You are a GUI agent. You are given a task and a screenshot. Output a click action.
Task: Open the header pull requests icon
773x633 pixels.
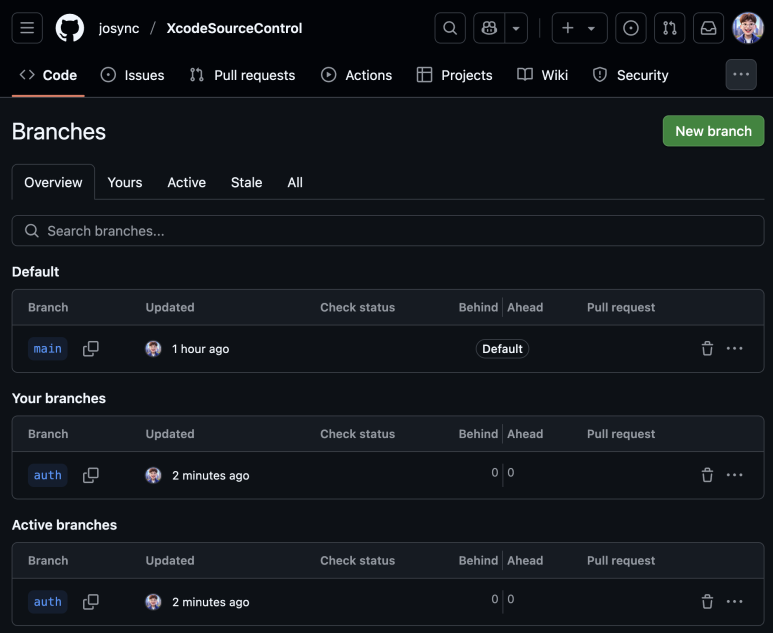tap(669, 28)
